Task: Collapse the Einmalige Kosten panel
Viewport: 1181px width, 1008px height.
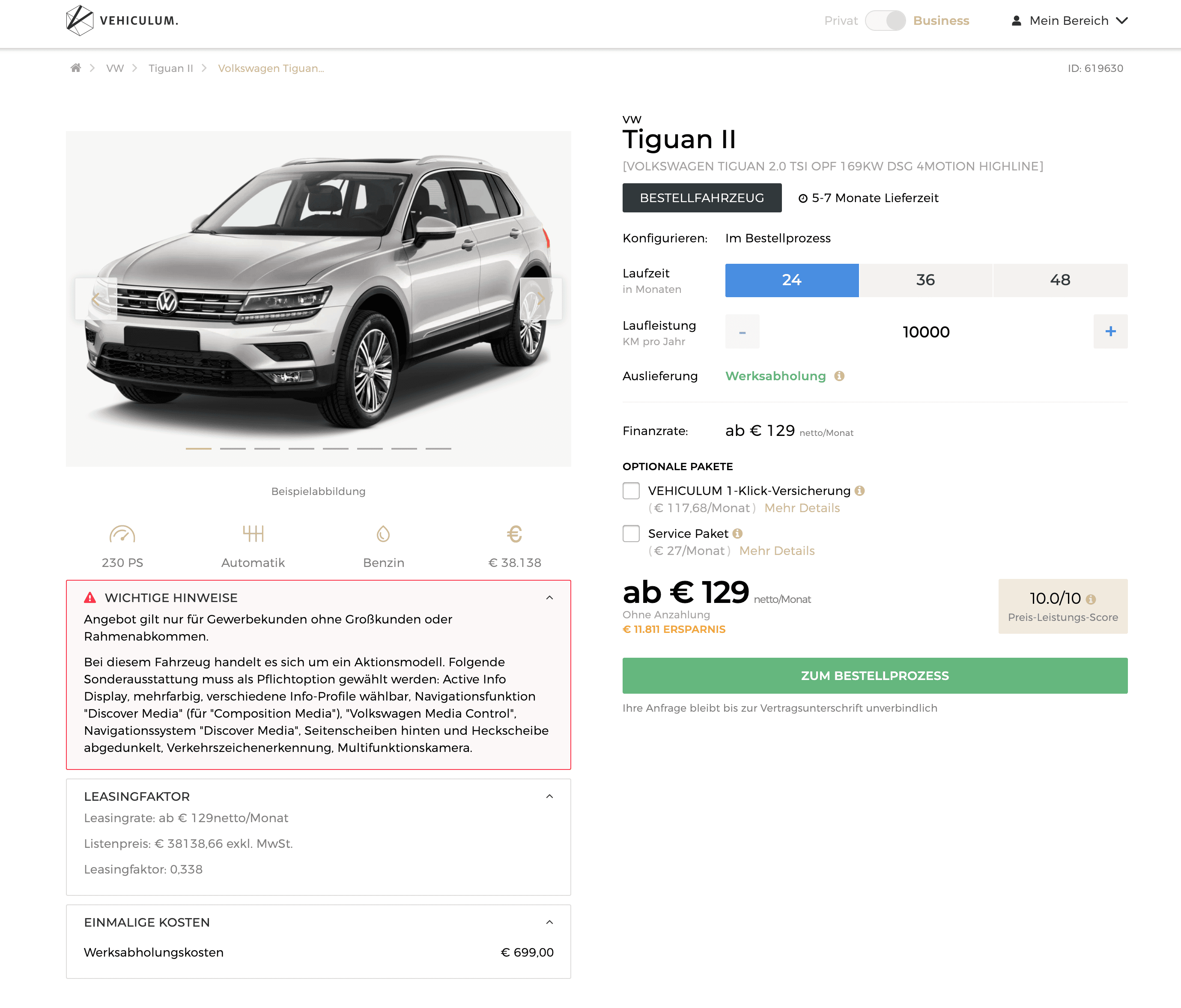Action: 549,922
